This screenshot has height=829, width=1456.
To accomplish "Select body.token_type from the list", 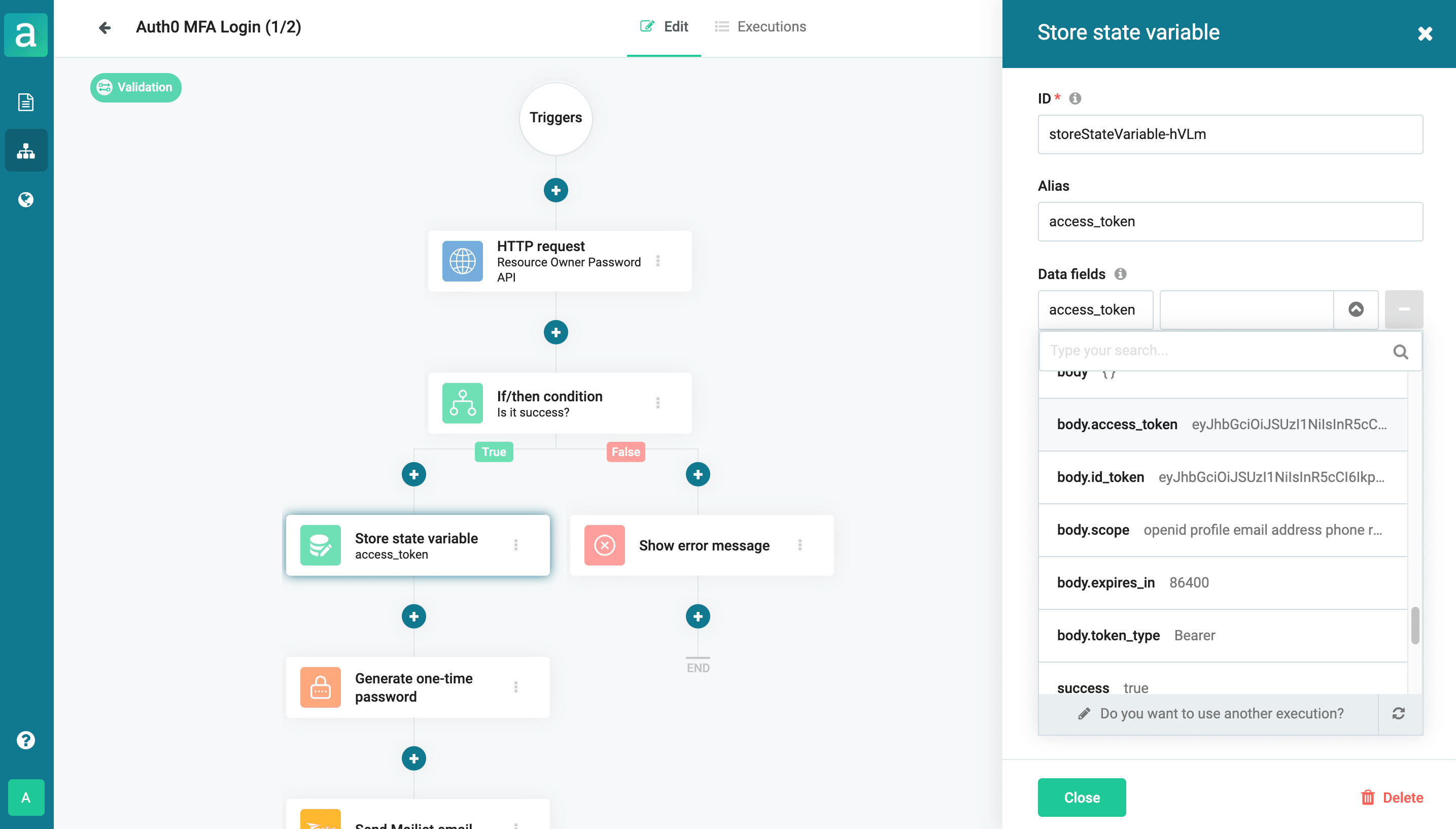I will click(1223, 635).
